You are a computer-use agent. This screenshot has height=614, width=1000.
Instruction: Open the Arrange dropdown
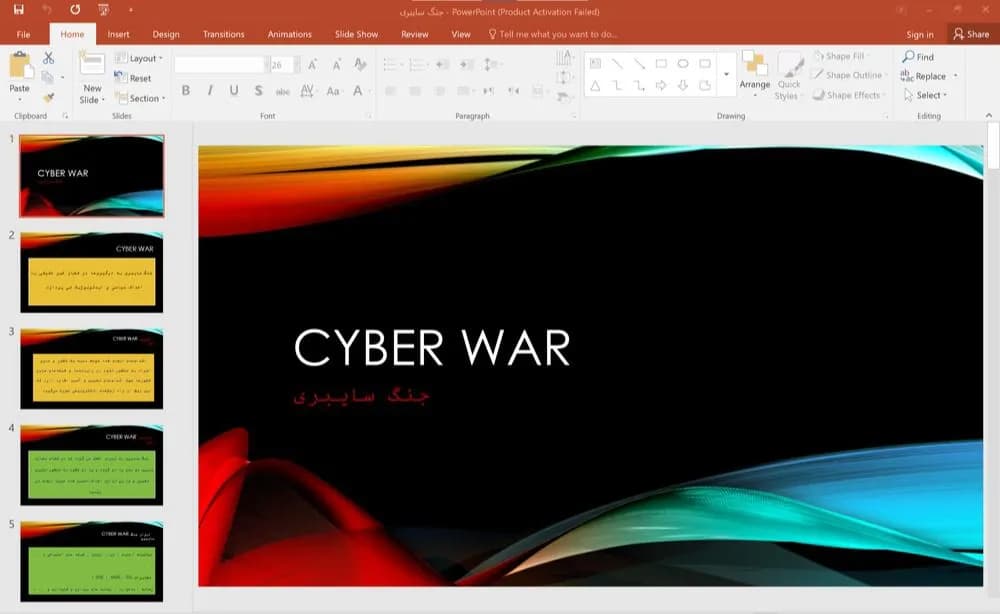tap(754, 75)
